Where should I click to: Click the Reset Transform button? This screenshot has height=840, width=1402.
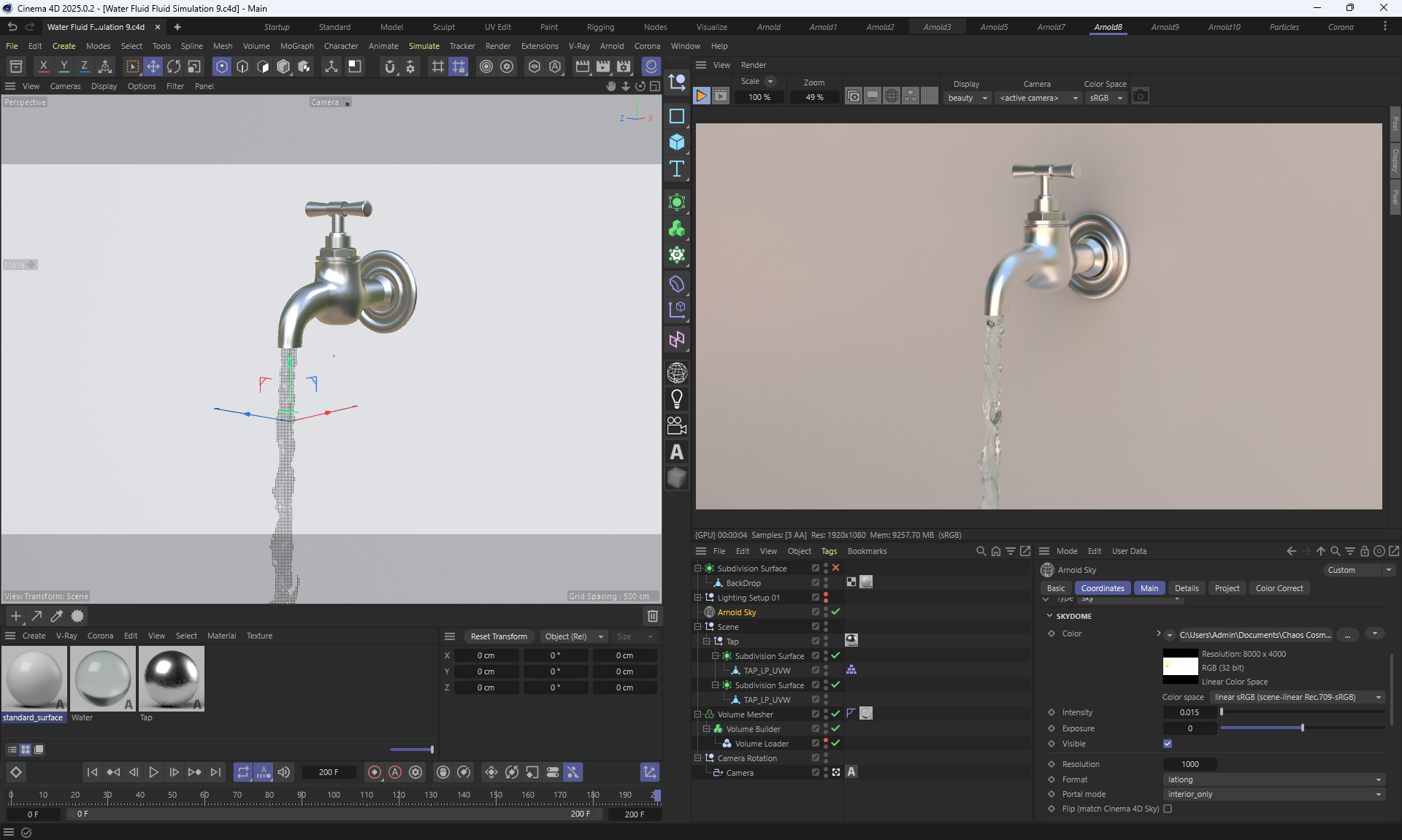point(499,636)
